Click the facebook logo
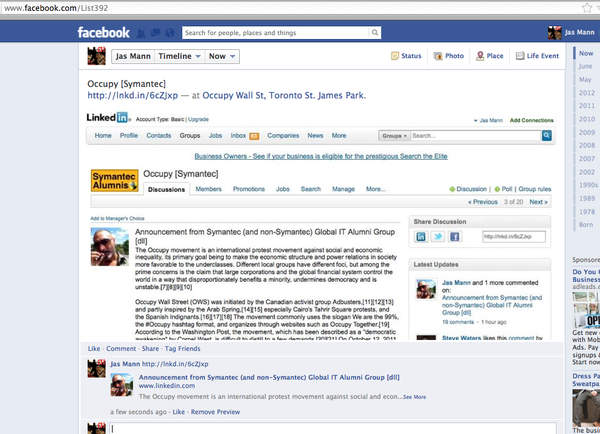Image resolution: width=600 pixels, height=434 pixels. (104, 33)
